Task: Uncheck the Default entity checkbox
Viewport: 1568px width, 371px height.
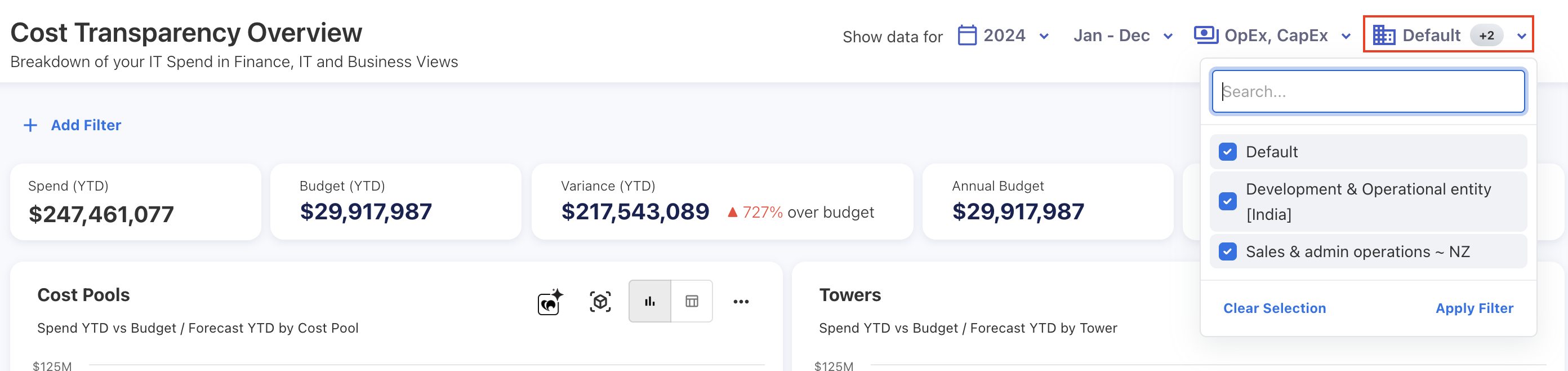Action: point(1227,152)
